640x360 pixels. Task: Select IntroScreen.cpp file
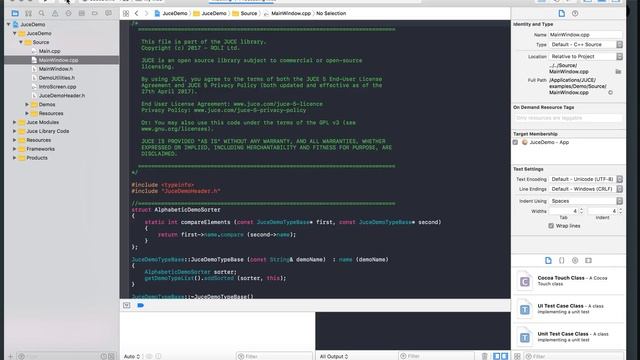tap(58, 87)
